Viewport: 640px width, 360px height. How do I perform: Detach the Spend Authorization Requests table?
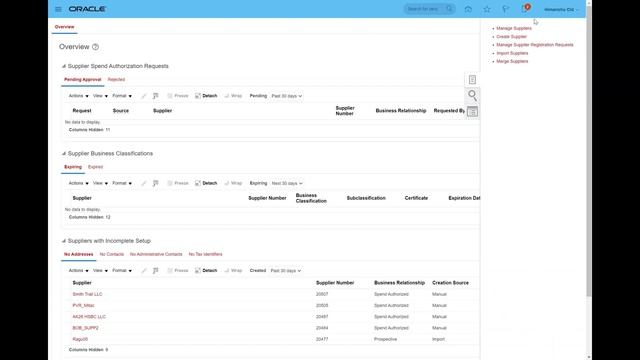point(206,96)
